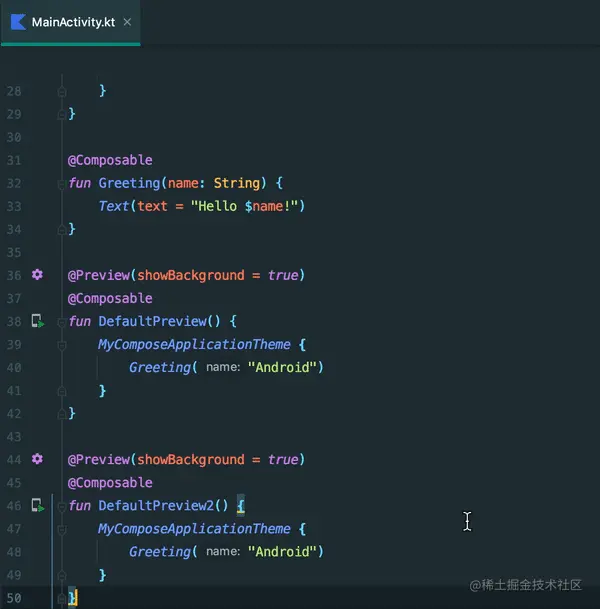Click Greeting function name on line 32
Screen dimensions: 600x609
pos(129,183)
